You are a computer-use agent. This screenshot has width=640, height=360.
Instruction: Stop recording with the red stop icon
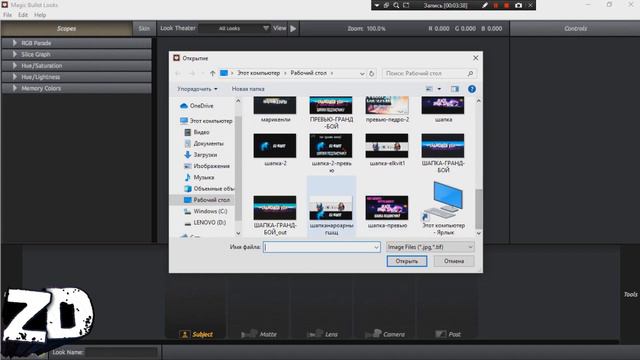507,5
